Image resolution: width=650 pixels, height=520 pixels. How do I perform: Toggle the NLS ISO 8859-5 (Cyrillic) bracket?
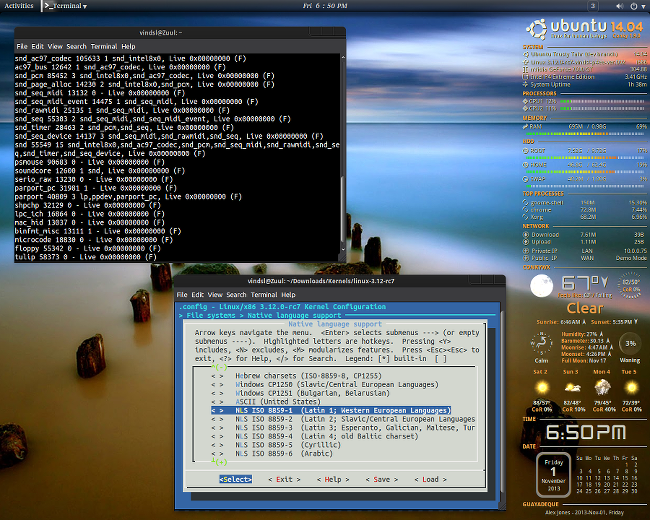[217, 445]
